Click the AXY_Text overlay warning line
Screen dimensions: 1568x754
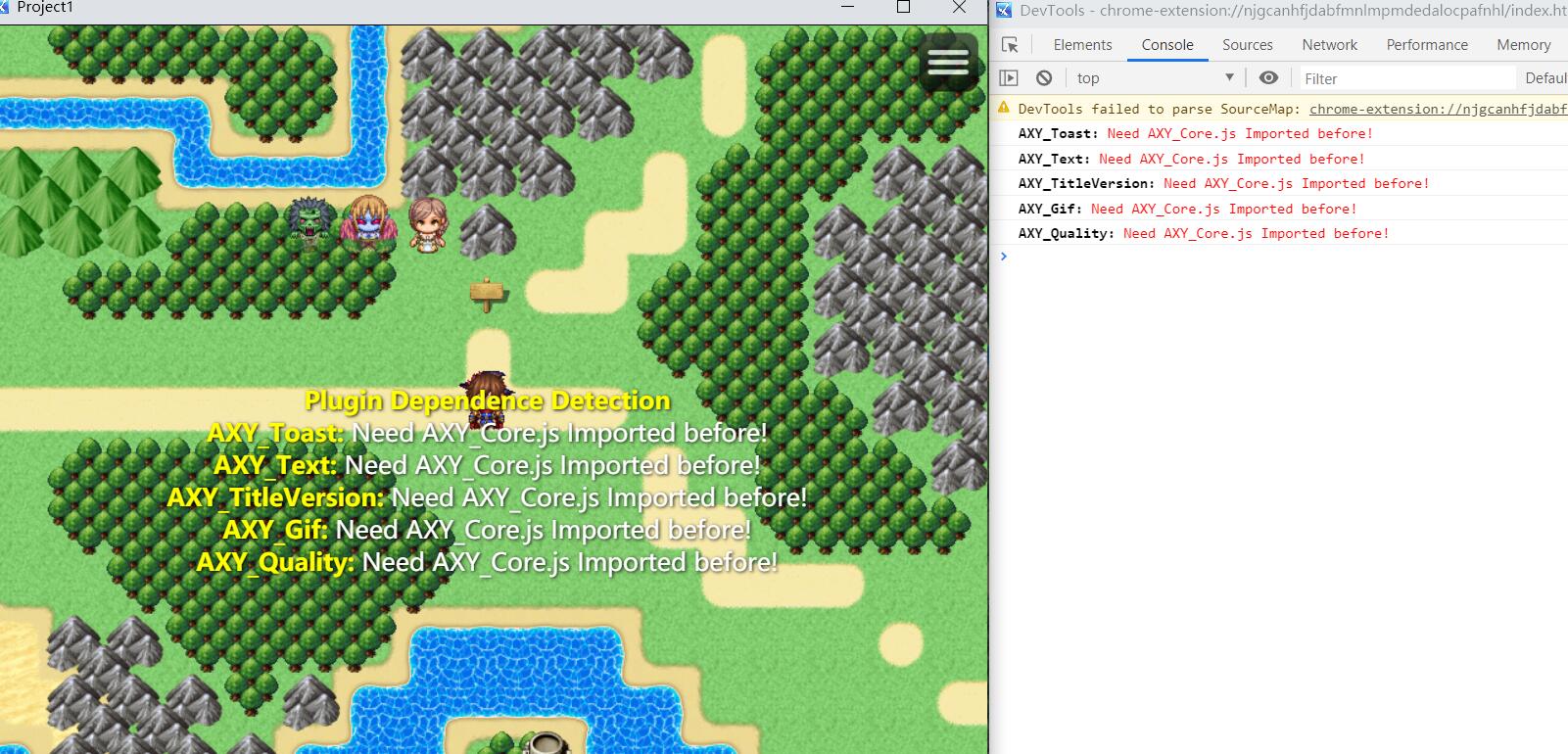(488, 465)
